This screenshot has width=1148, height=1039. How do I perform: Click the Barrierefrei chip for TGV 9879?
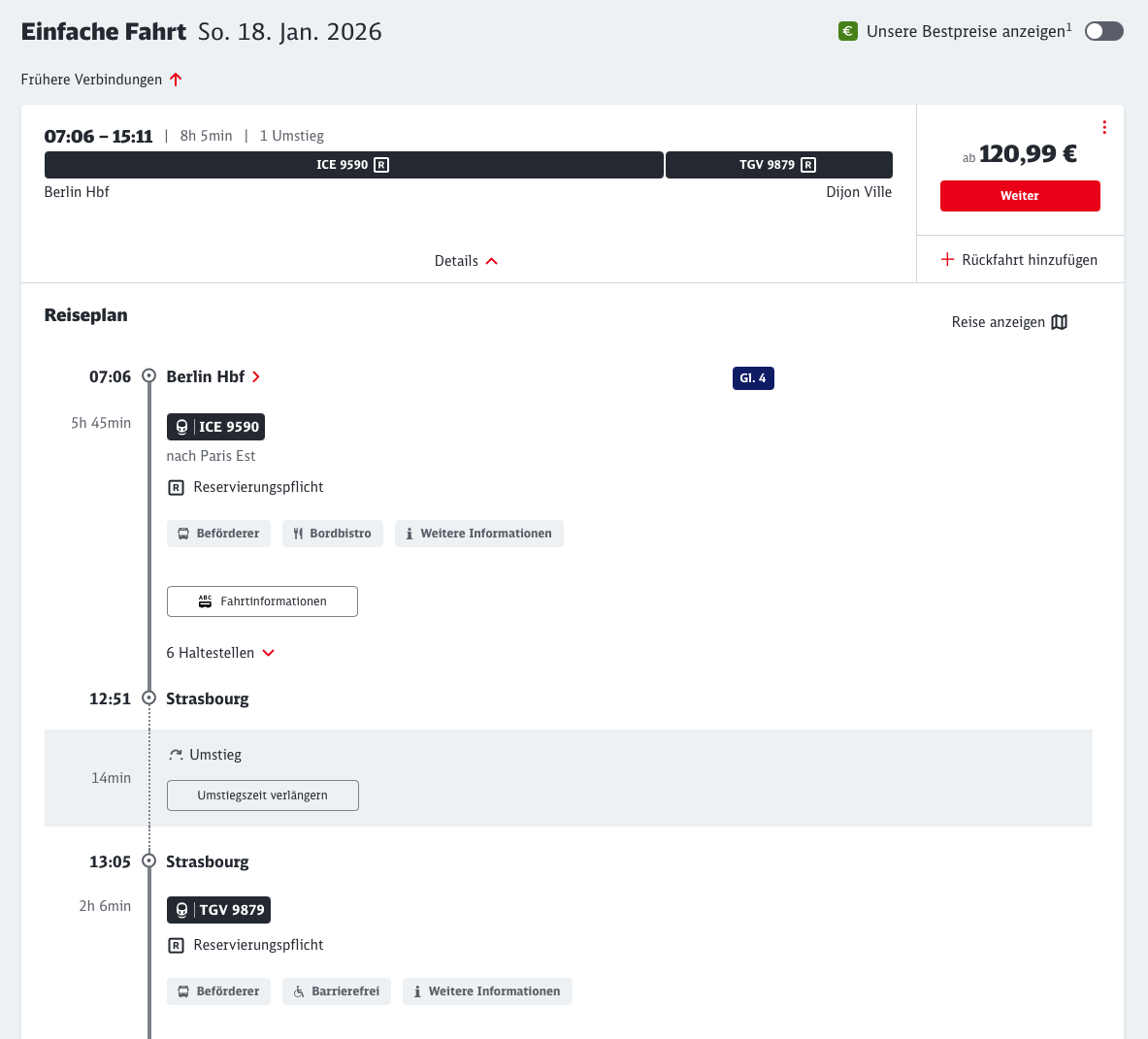[x=336, y=991]
